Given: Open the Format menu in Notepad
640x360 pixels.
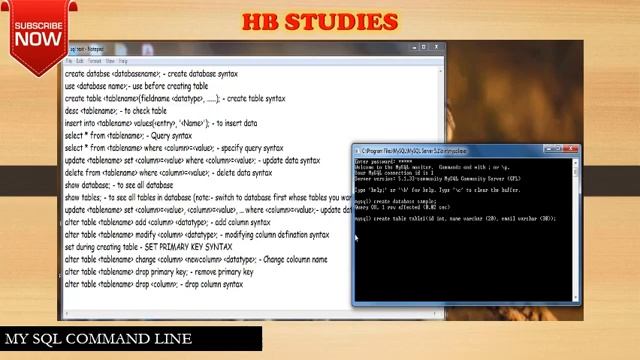Looking at the screenshot, I should [x=94, y=61].
